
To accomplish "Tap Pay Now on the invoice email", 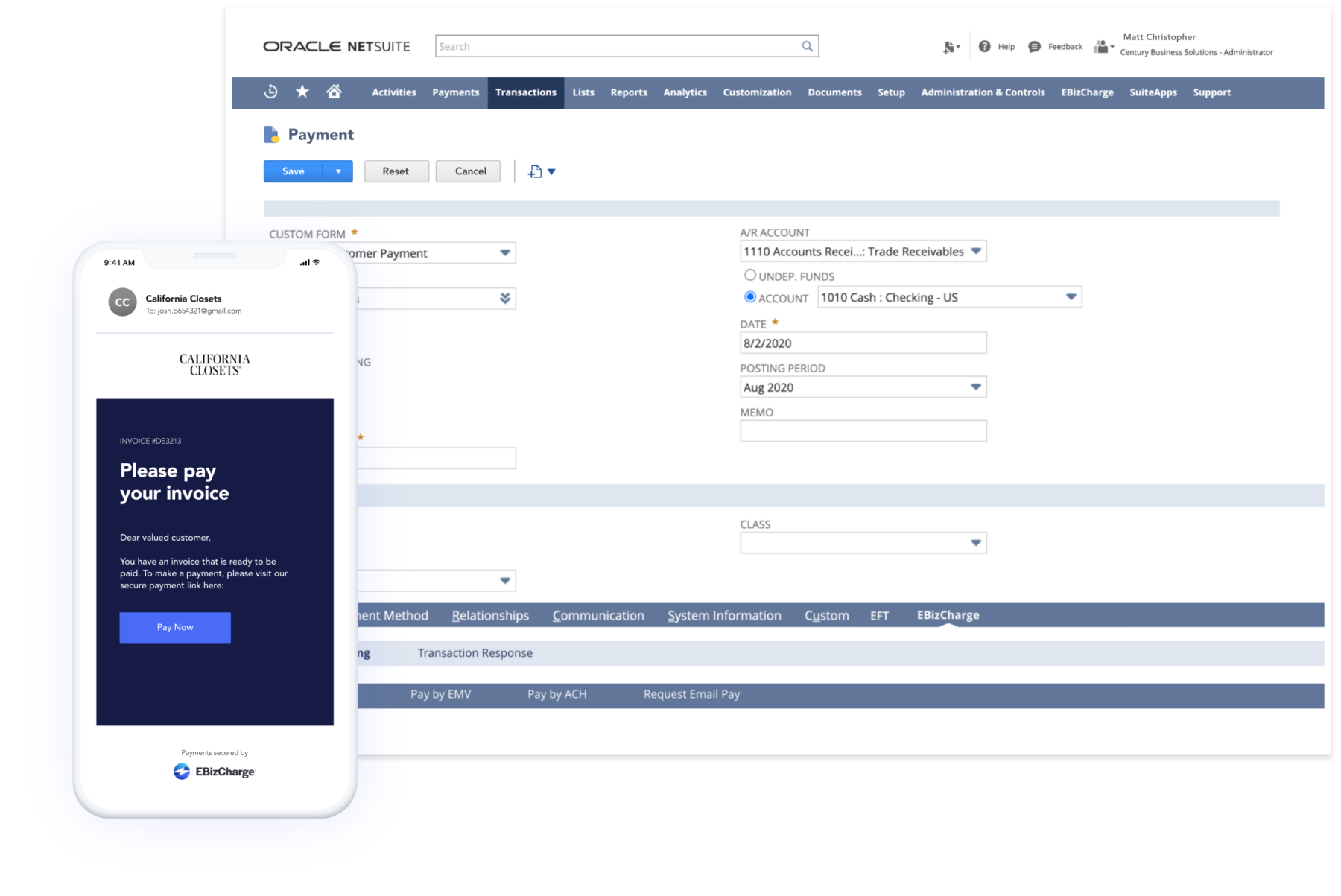I will click(174, 627).
